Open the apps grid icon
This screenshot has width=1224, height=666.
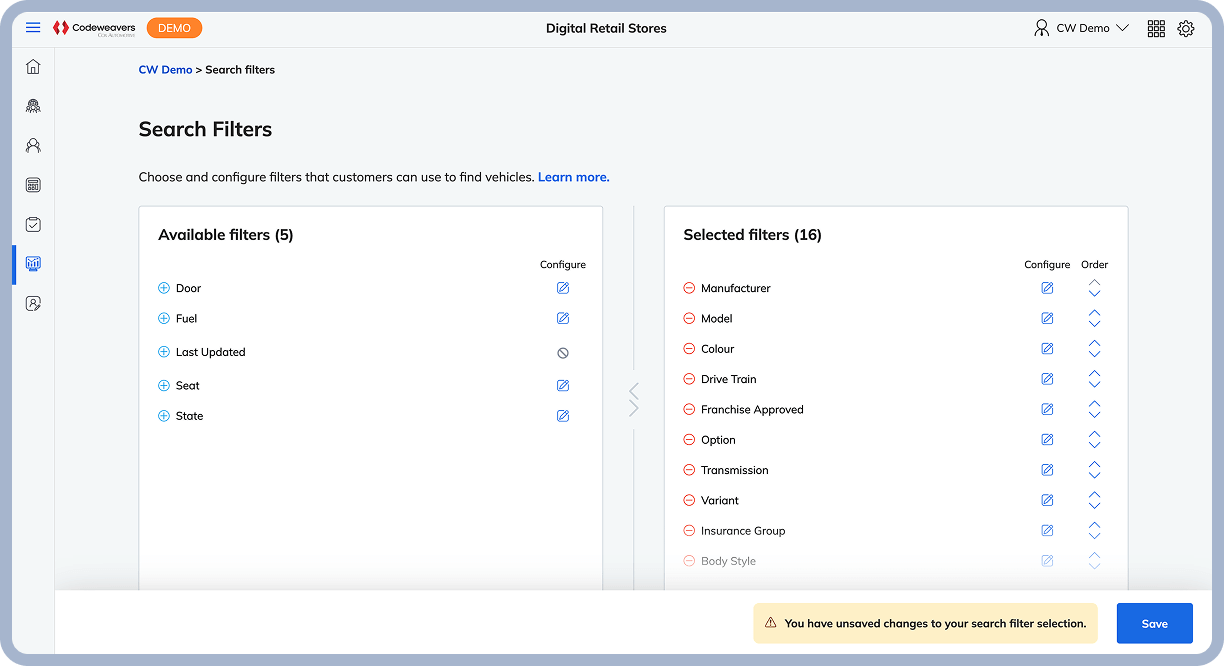1156,28
